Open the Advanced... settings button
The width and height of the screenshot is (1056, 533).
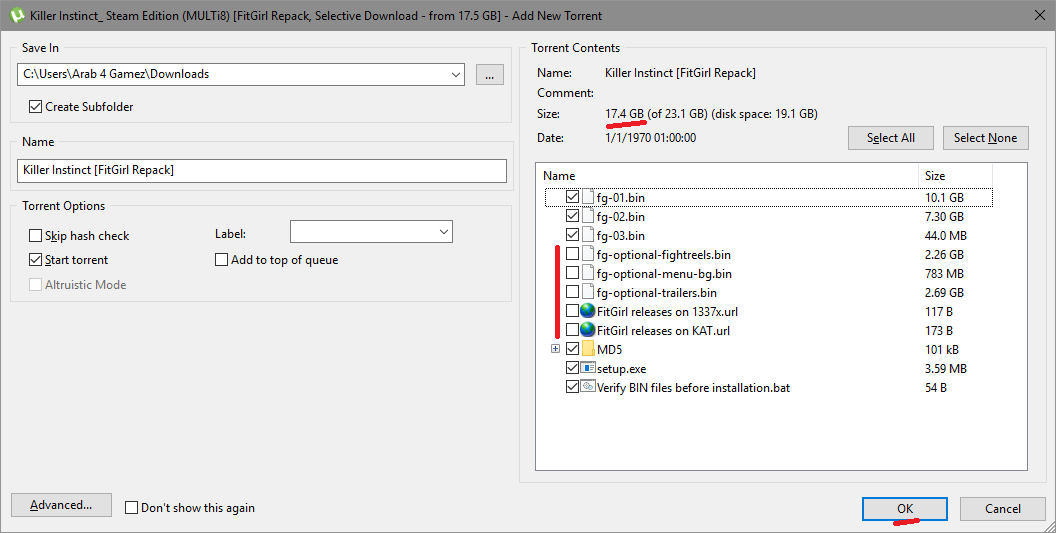pos(61,505)
